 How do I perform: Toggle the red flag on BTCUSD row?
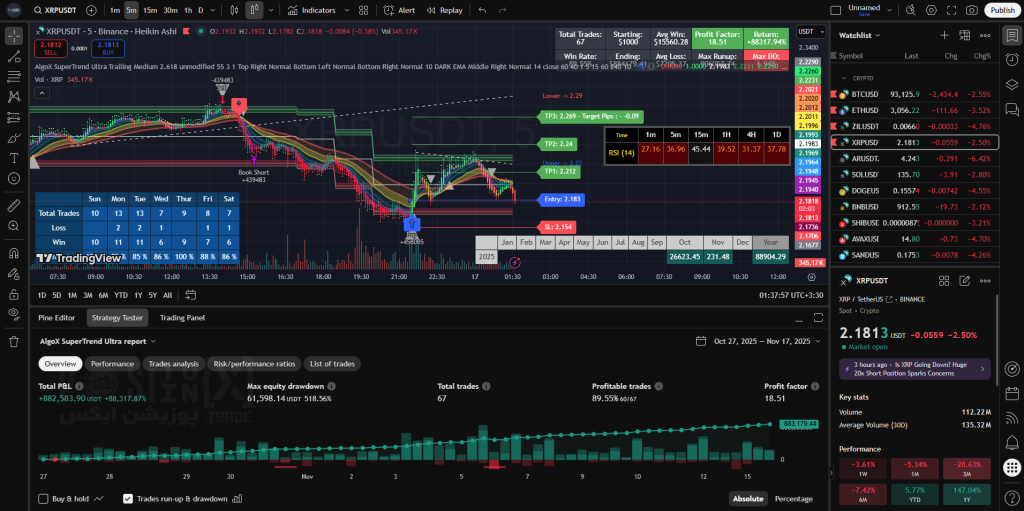835,94
